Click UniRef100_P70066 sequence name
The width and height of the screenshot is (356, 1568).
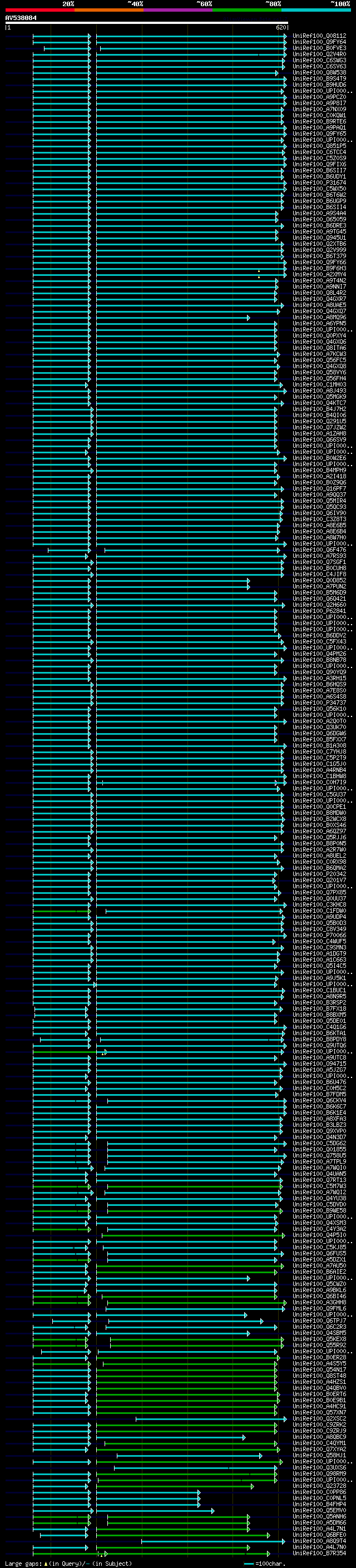pyautogui.click(x=319, y=935)
